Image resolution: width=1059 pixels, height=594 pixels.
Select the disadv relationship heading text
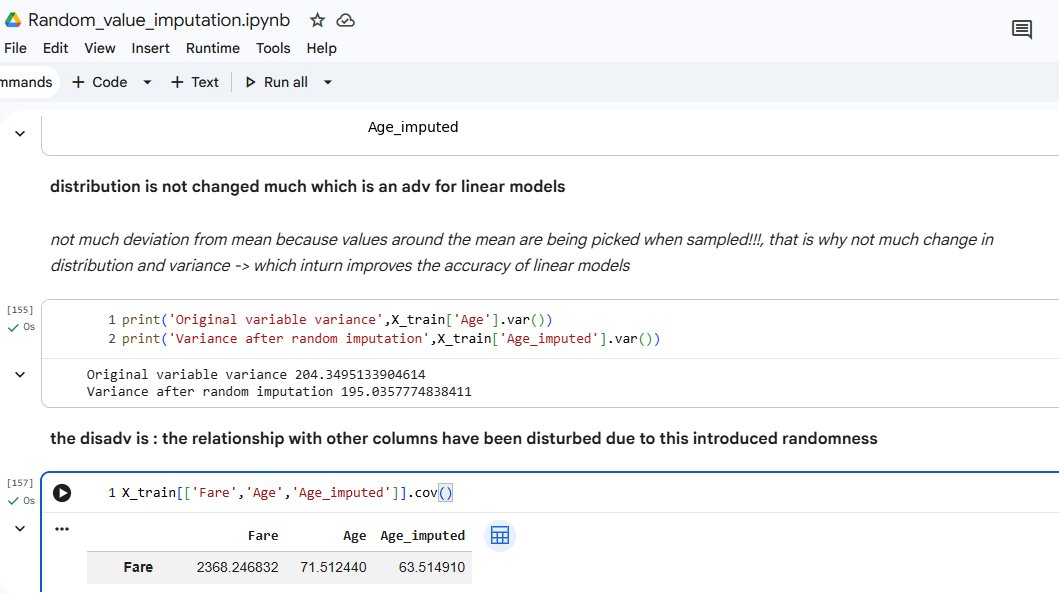(463, 439)
